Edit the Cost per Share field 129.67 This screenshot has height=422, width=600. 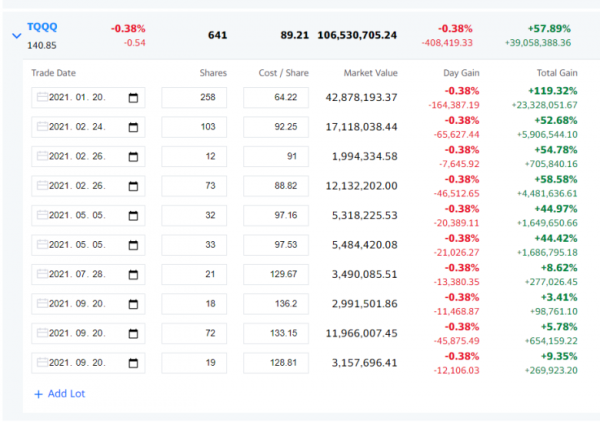[276, 274]
